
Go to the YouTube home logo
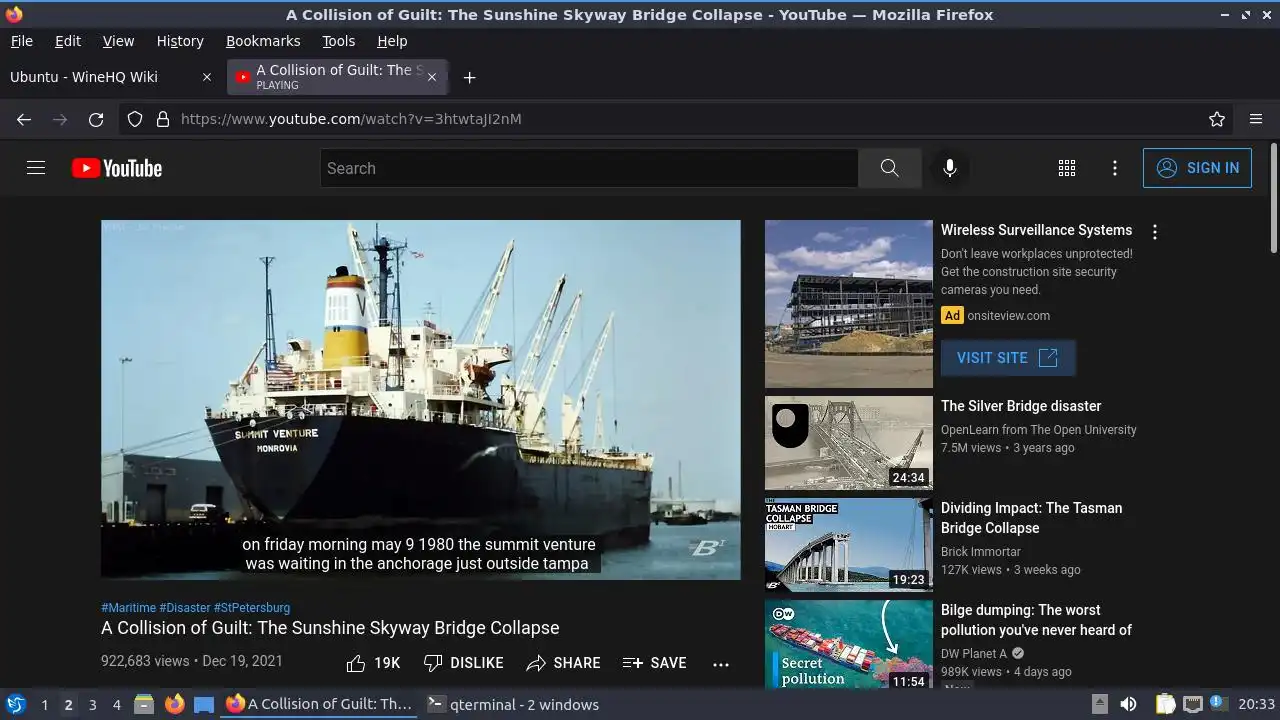117,168
